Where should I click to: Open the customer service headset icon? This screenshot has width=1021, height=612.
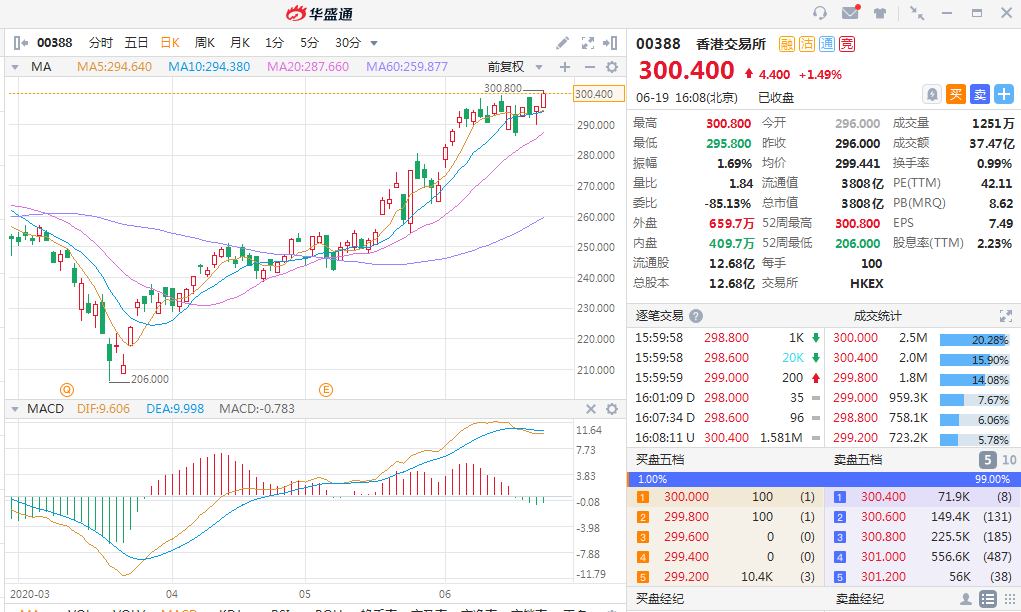[820, 13]
